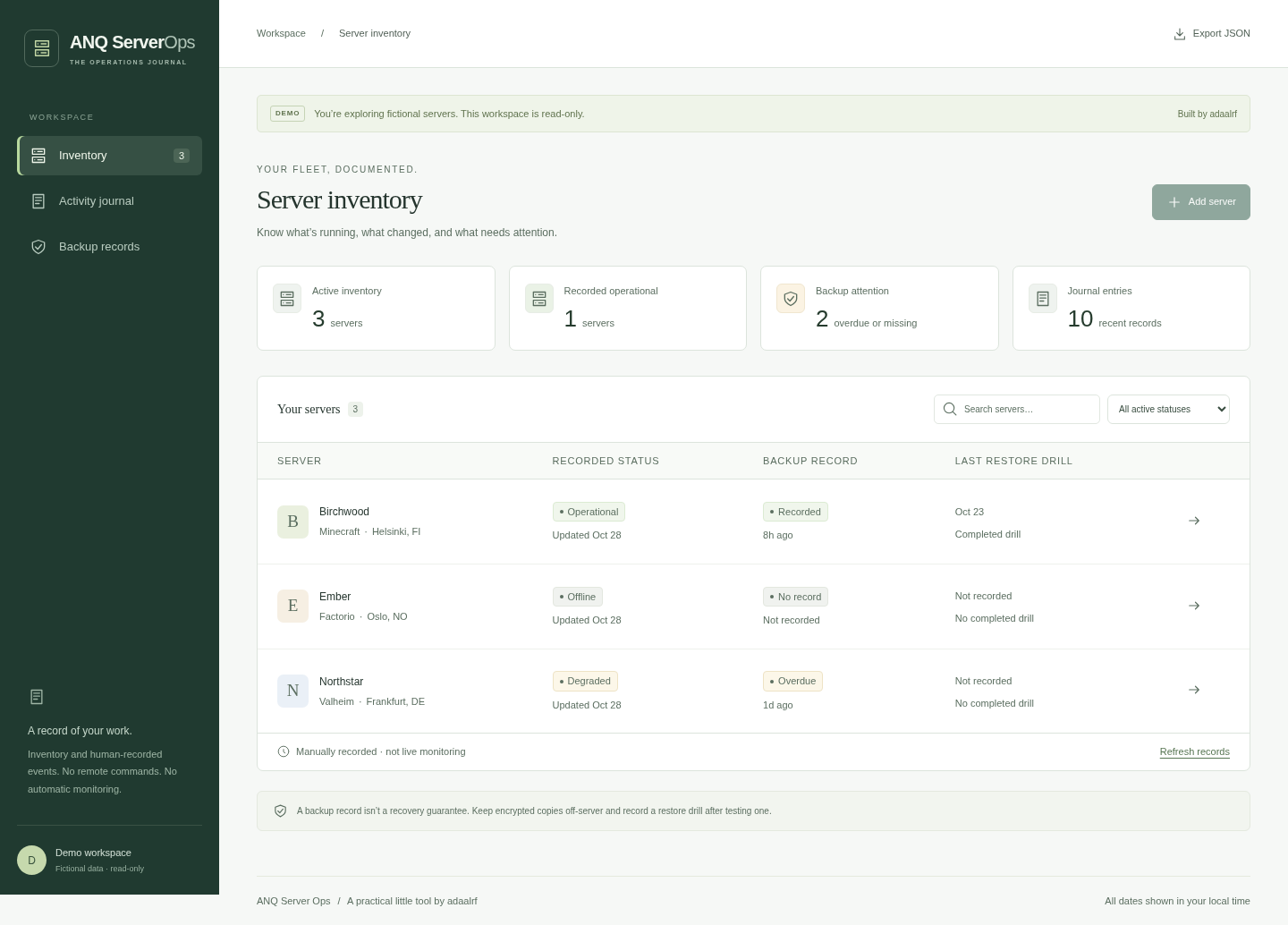Open the All active statuses dropdown
The height and width of the screenshot is (925, 1288).
(x=1168, y=409)
